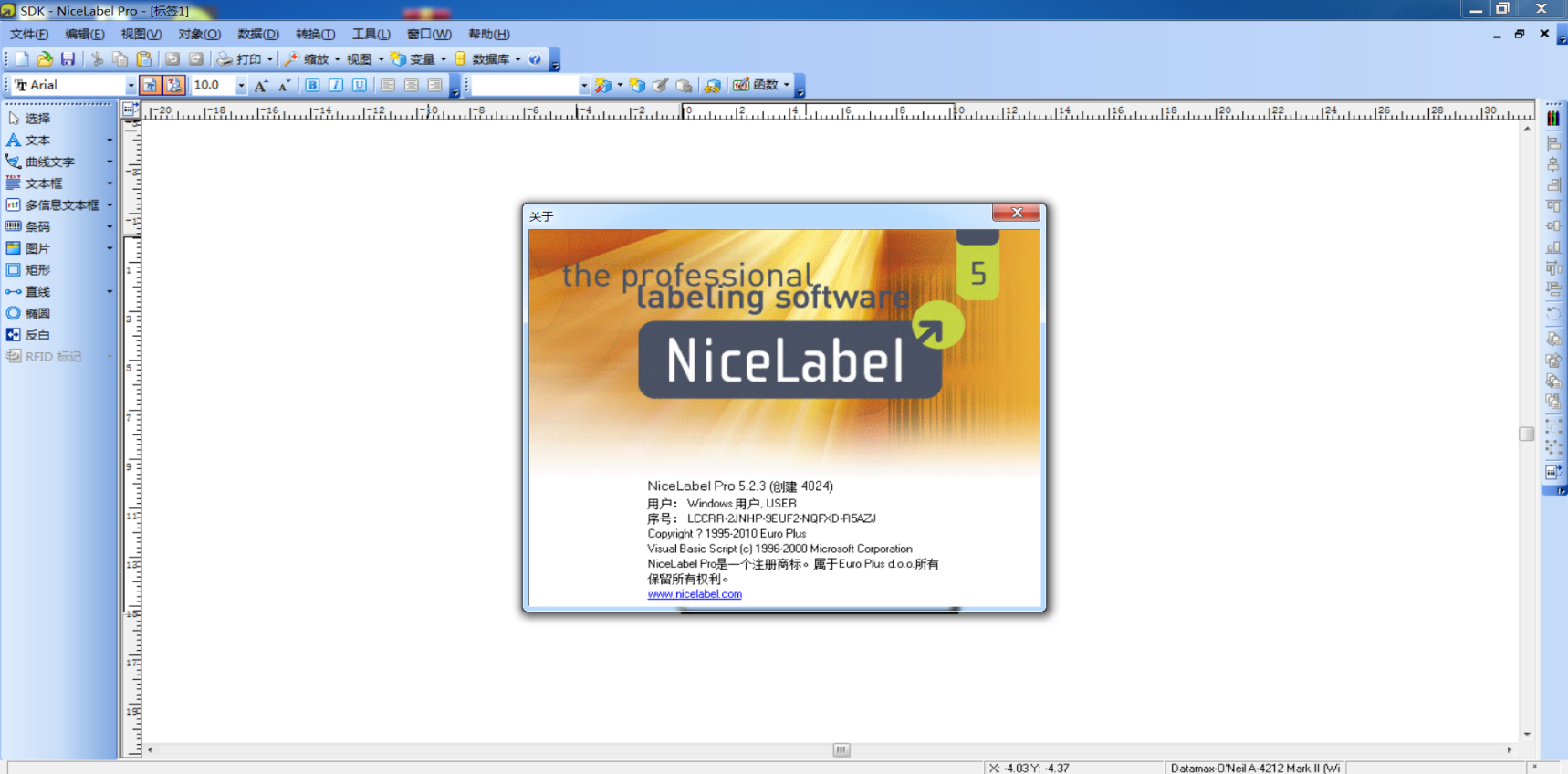
Task: Expand the 函数 function dropdown arrow
Action: click(787, 85)
